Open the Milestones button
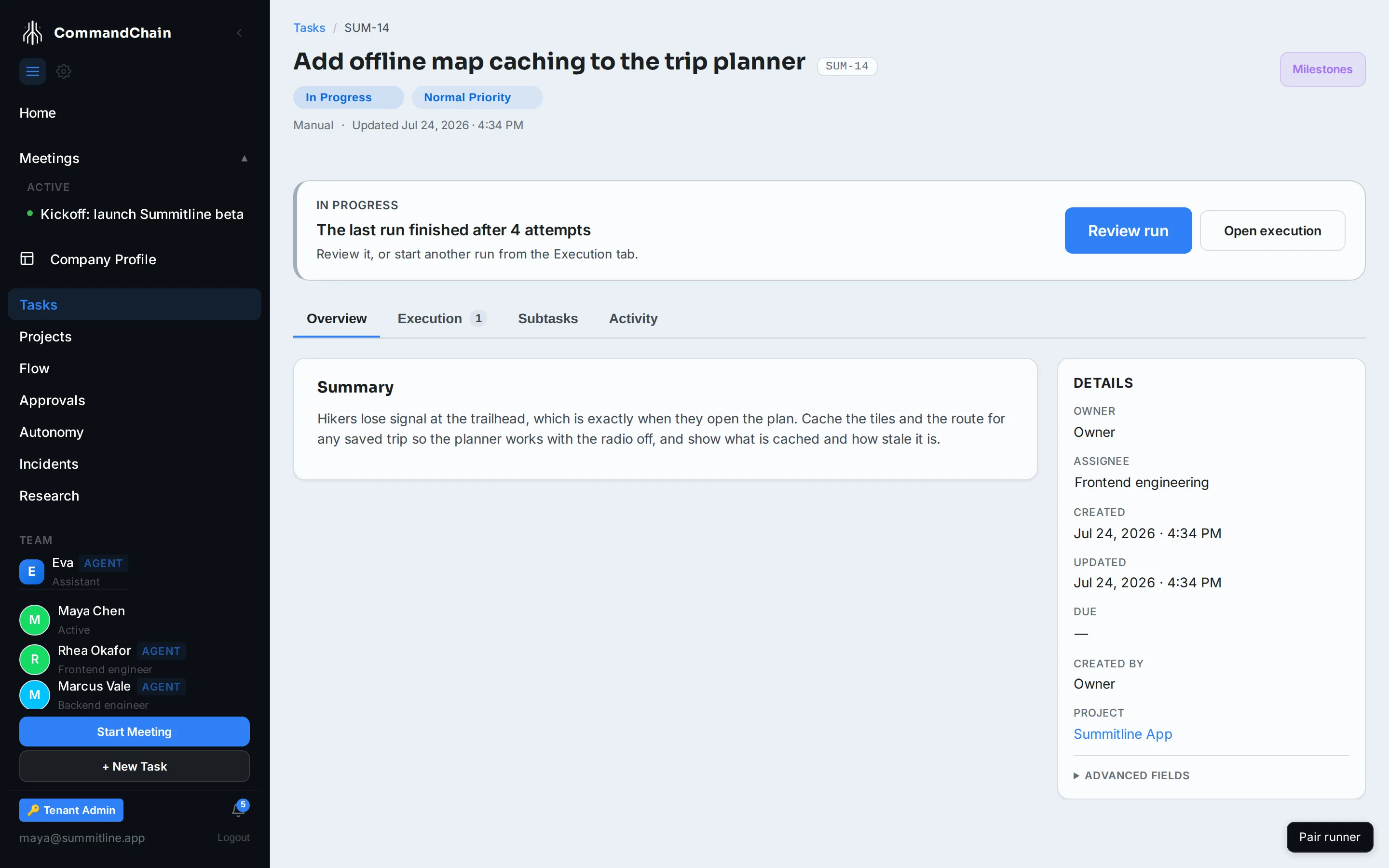Viewport: 1389px width, 868px height. tap(1322, 69)
